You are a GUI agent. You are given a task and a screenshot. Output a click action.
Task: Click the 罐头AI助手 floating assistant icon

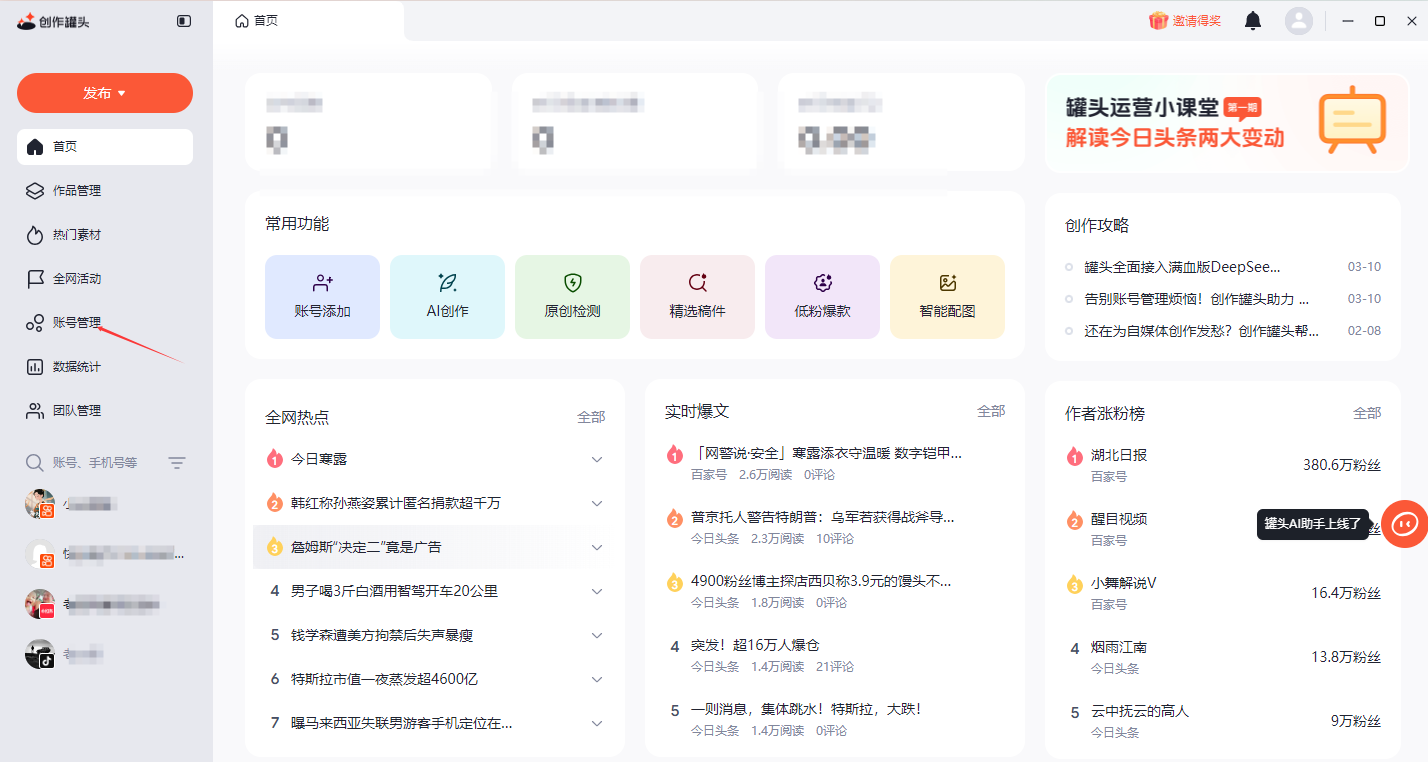pos(1404,524)
